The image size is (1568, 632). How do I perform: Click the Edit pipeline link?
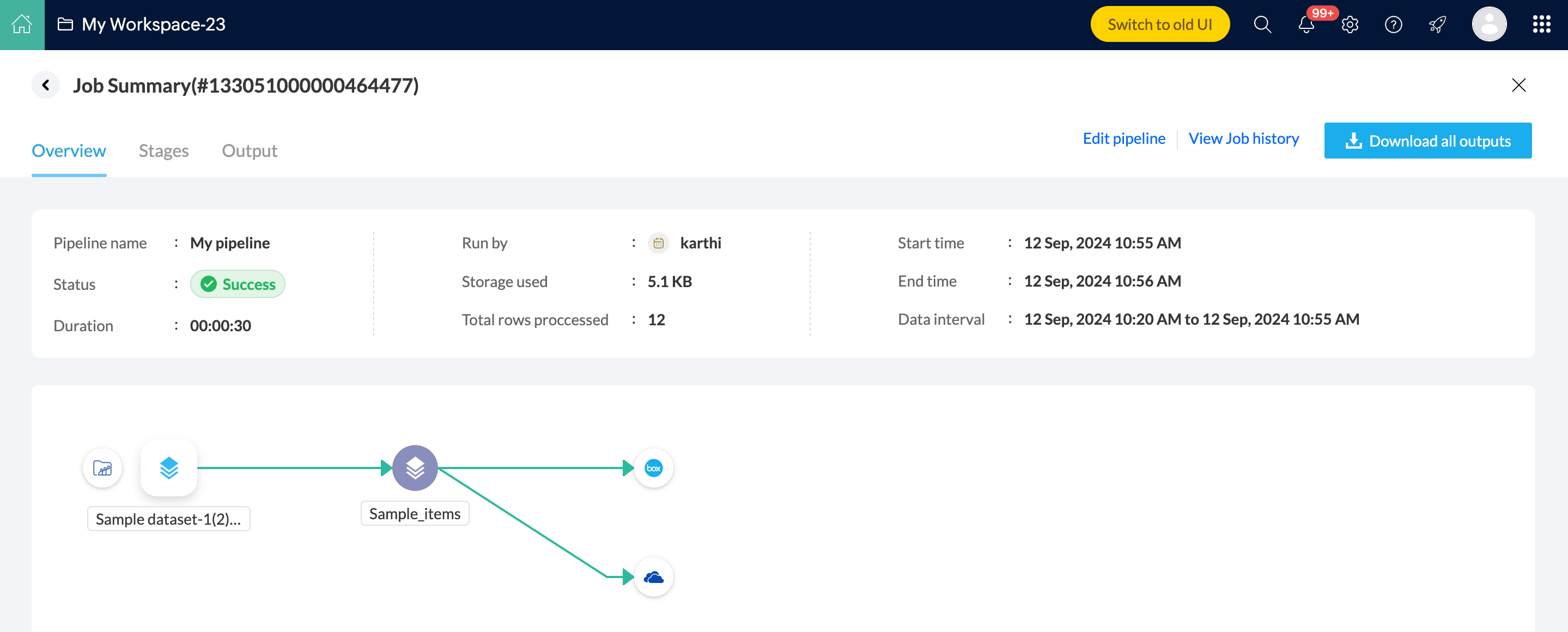pos(1123,139)
